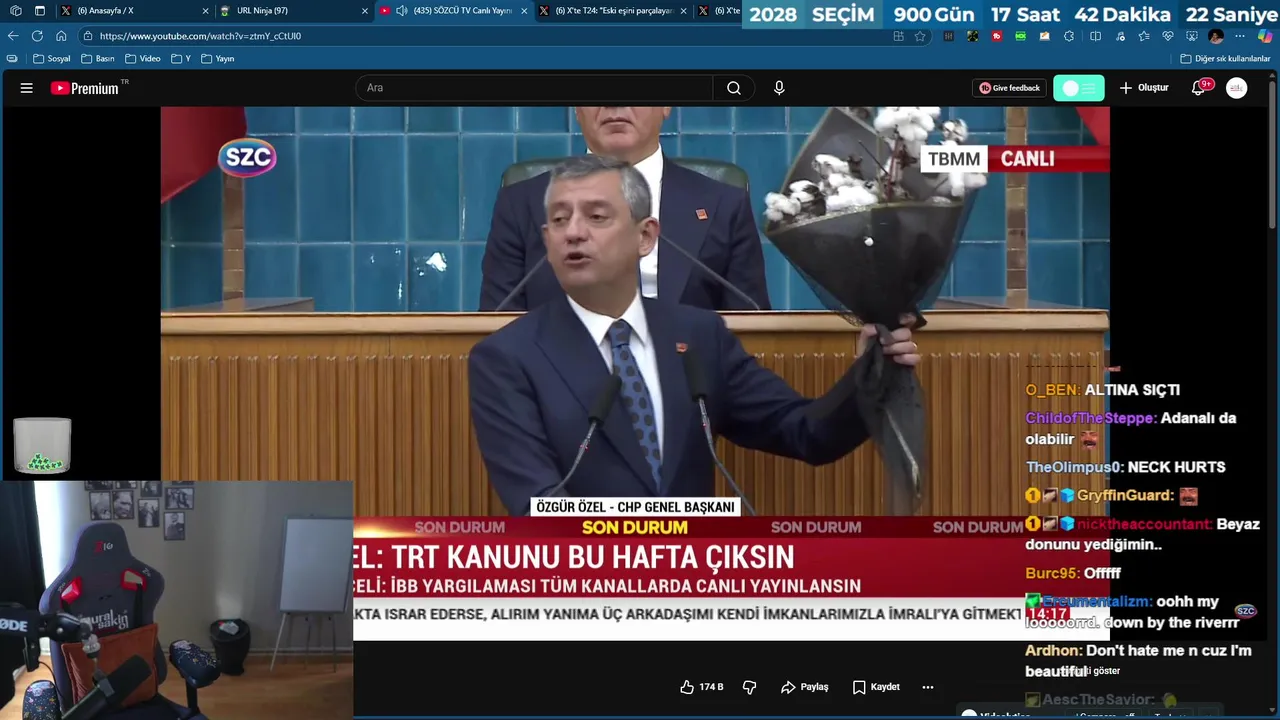
Task: Click chat username GryffinGuard
Action: [1124, 496]
